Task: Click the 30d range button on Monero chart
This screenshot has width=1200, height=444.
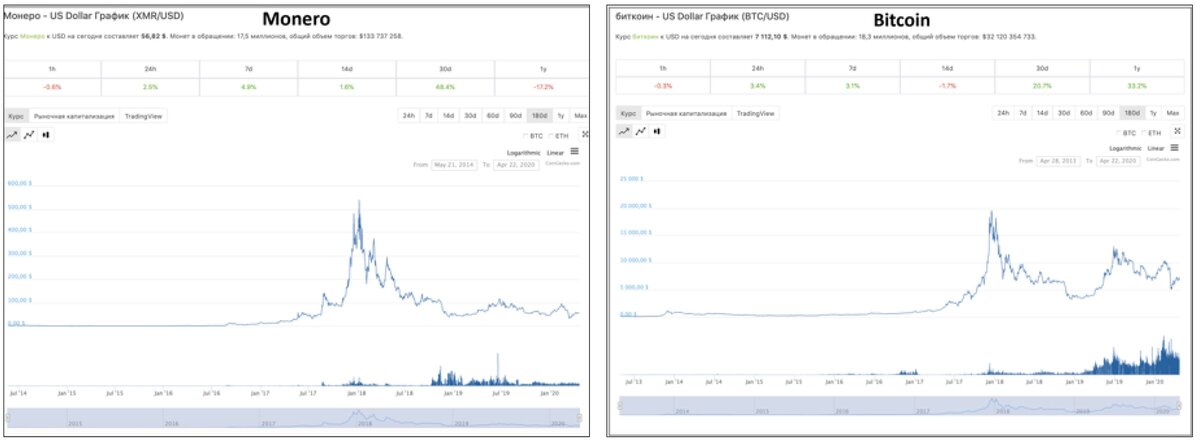Action: (x=470, y=116)
